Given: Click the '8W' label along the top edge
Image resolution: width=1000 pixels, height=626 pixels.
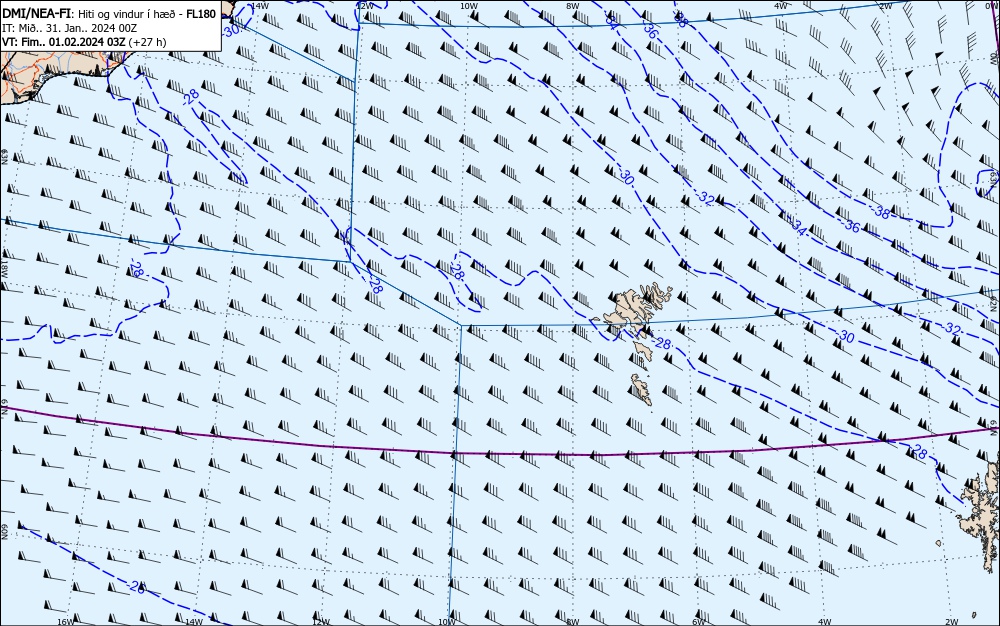Looking at the screenshot, I should (x=573, y=6).
